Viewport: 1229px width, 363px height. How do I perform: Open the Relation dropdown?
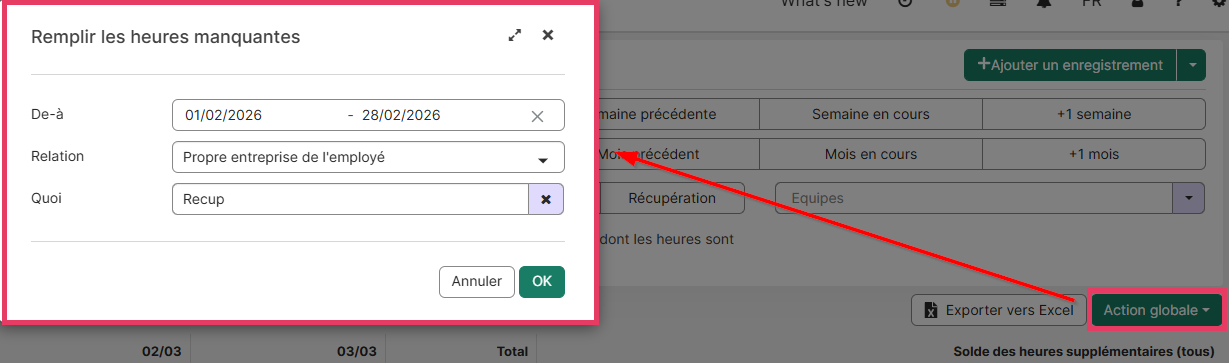click(368, 157)
